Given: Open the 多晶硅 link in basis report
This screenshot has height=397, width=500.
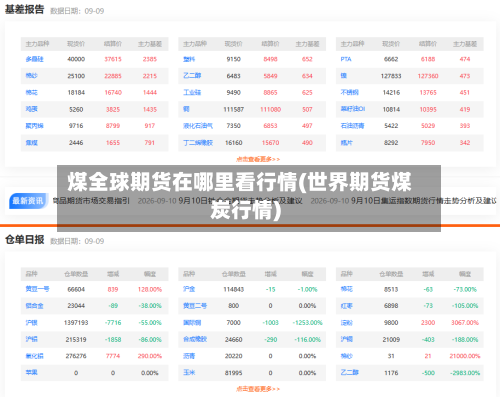Looking at the screenshot, I should [x=34, y=59].
